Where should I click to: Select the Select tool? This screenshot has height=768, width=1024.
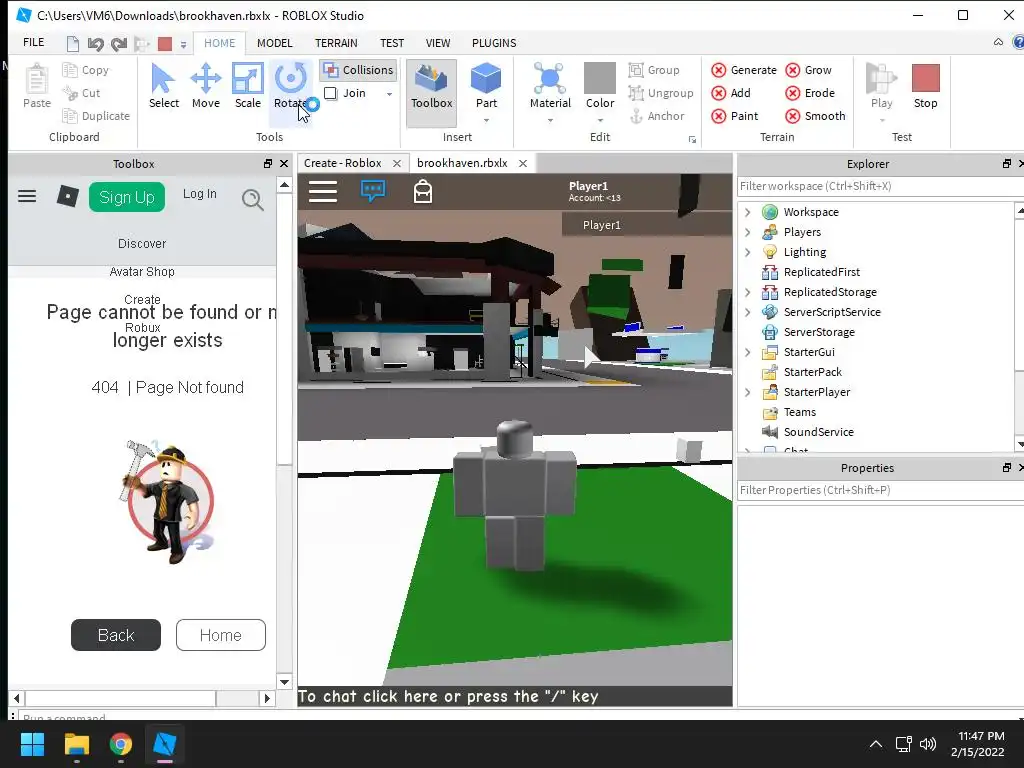[x=163, y=86]
